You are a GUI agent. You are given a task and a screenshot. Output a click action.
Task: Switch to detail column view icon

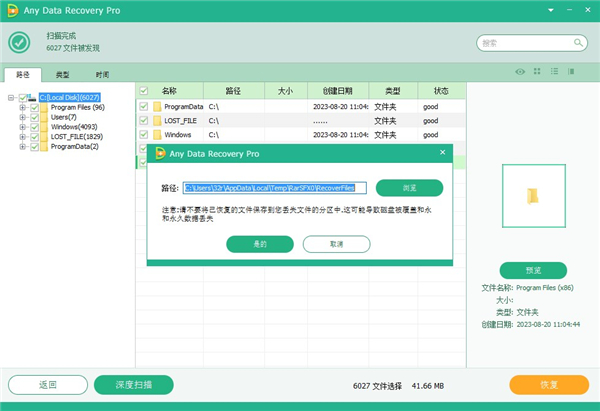(x=570, y=73)
